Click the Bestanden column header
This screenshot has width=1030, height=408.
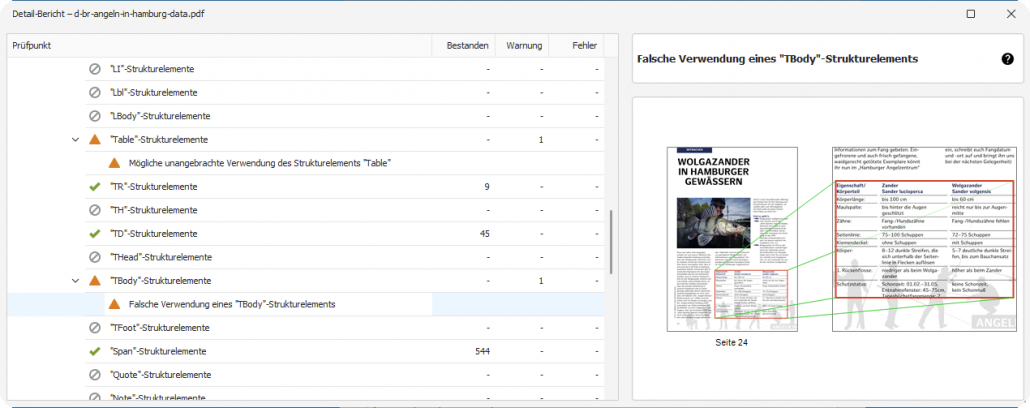467,45
